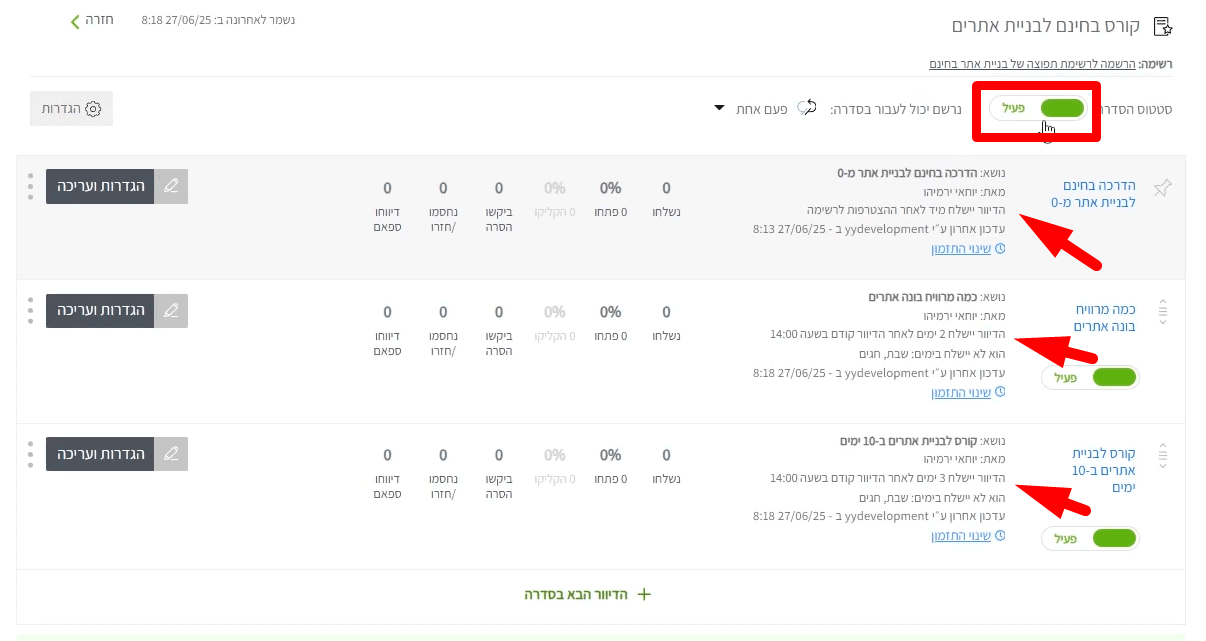
Task: Open three-dots menu in כמה מרוויח row
Action: pos(30,311)
